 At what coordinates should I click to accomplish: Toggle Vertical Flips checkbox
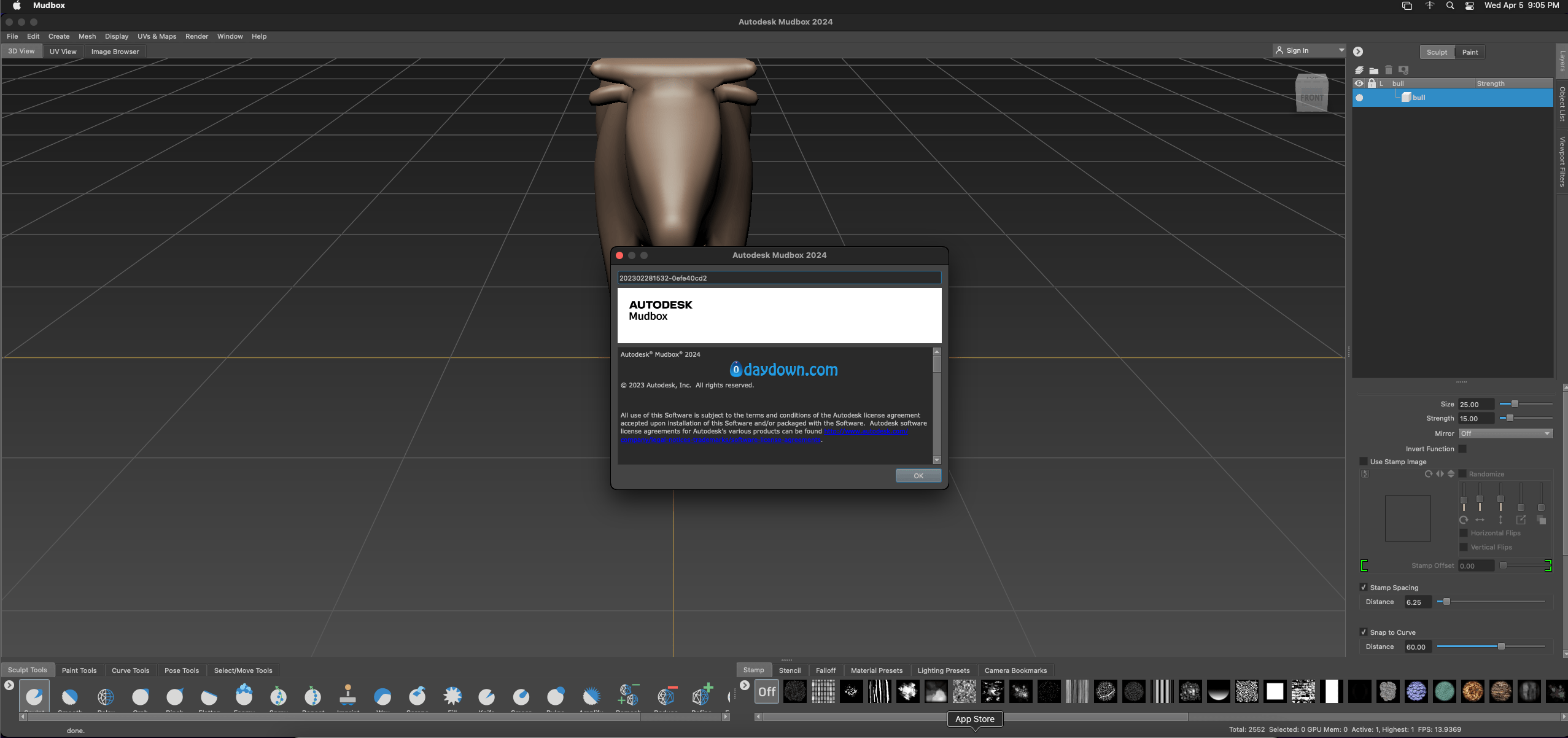1464,547
